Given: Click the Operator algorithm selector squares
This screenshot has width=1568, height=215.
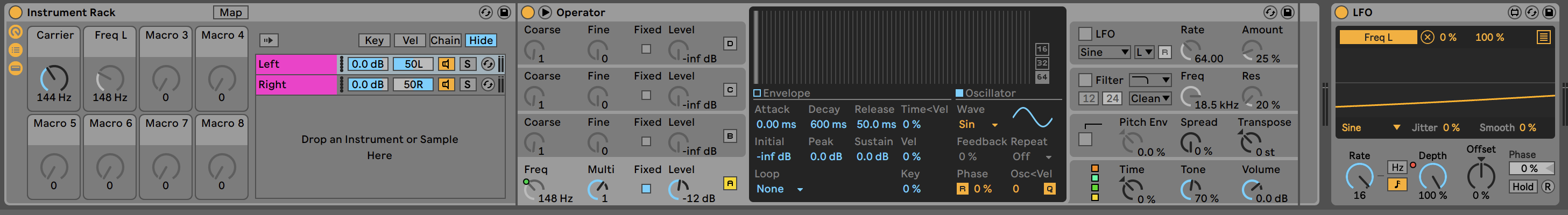Looking at the screenshot, I should pyautogui.click(x=1094, y=183).
